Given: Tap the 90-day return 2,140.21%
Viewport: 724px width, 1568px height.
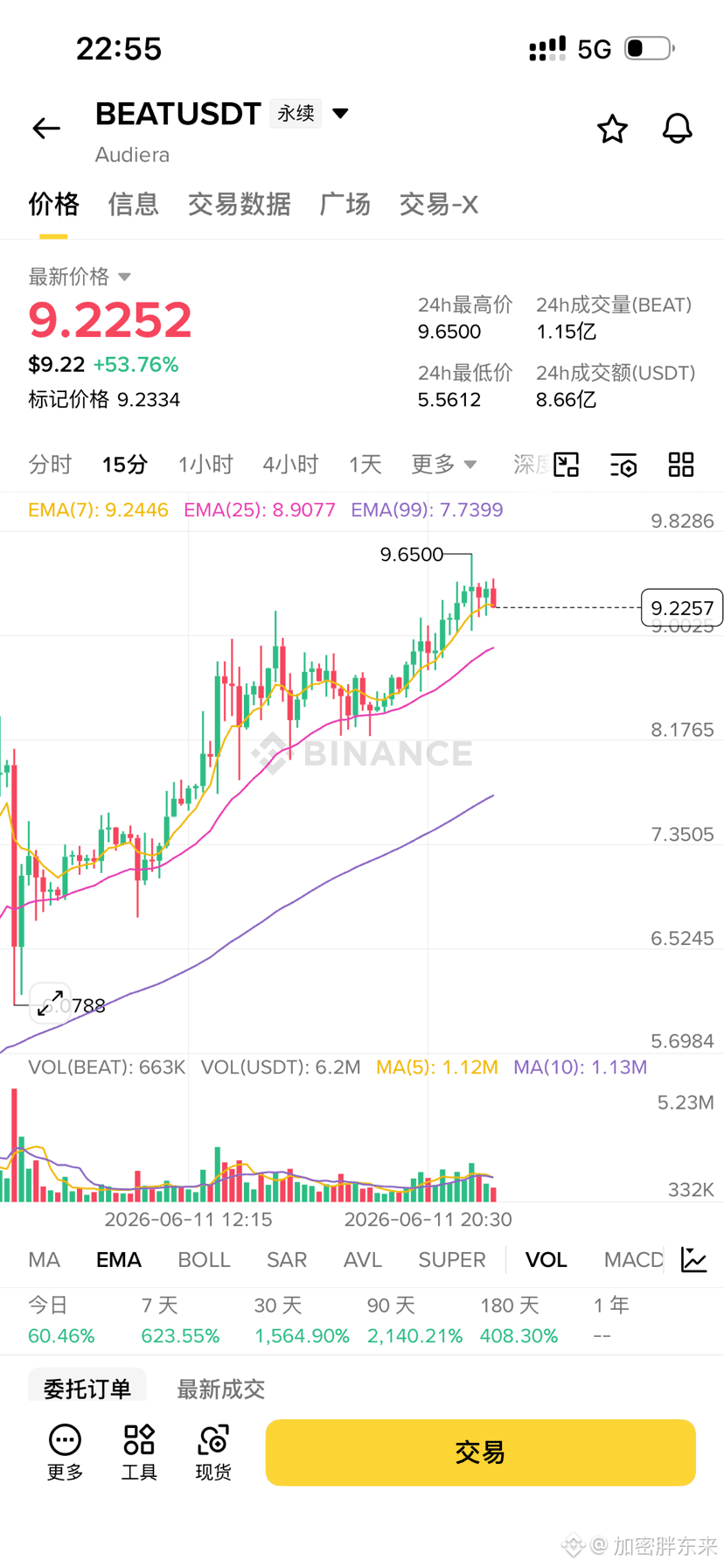Looking at the screenshot, I should coord(414,1336).
